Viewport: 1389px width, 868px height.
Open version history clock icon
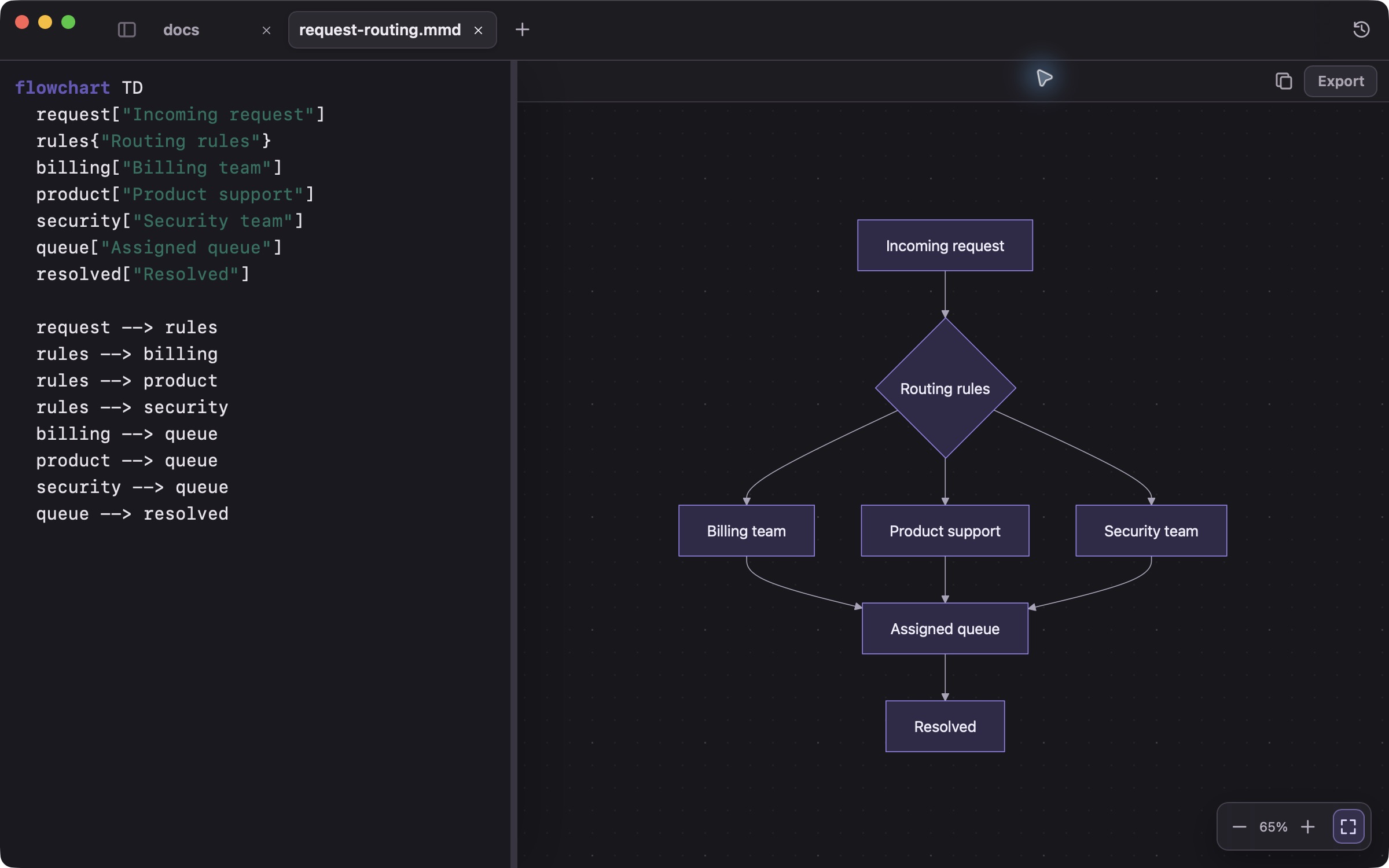point(1361,30)
